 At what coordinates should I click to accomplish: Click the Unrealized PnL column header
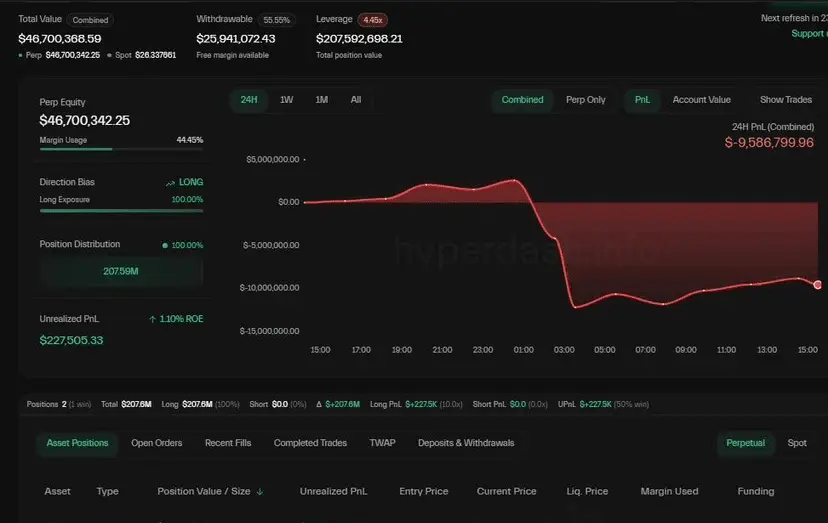pos(333,491)
